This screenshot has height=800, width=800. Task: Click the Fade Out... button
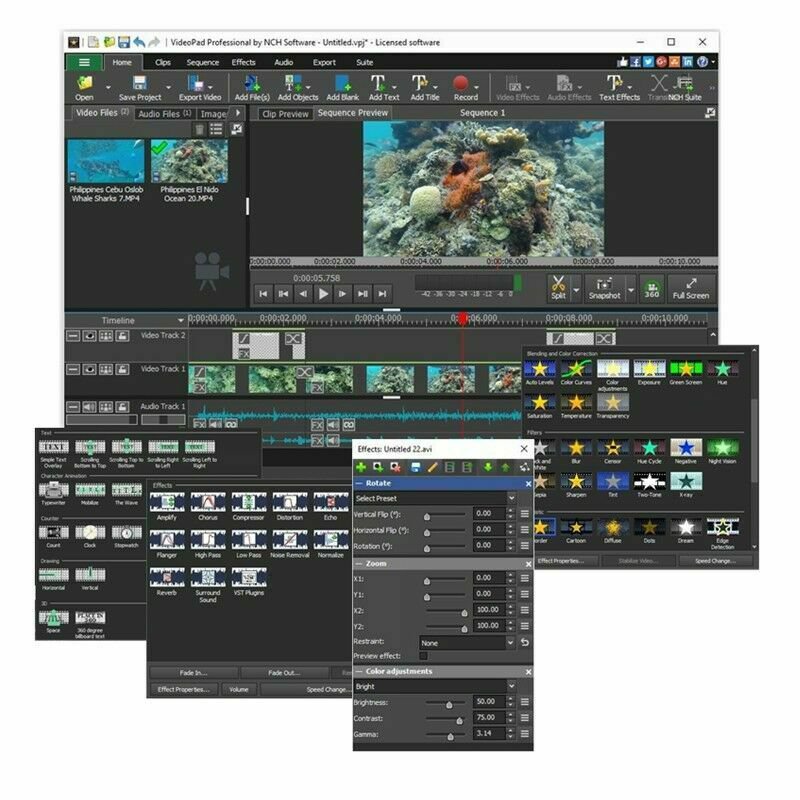[x=284, y=672]
